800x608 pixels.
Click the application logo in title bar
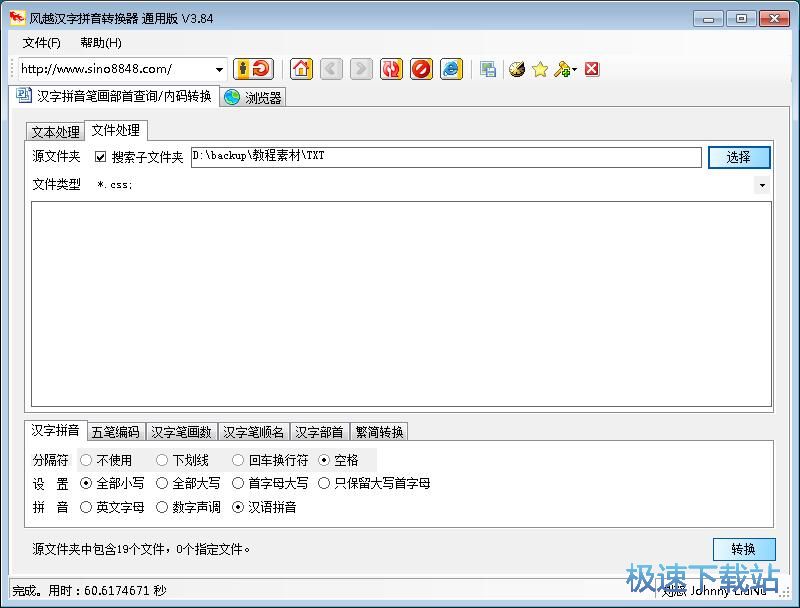coord(17,17)
